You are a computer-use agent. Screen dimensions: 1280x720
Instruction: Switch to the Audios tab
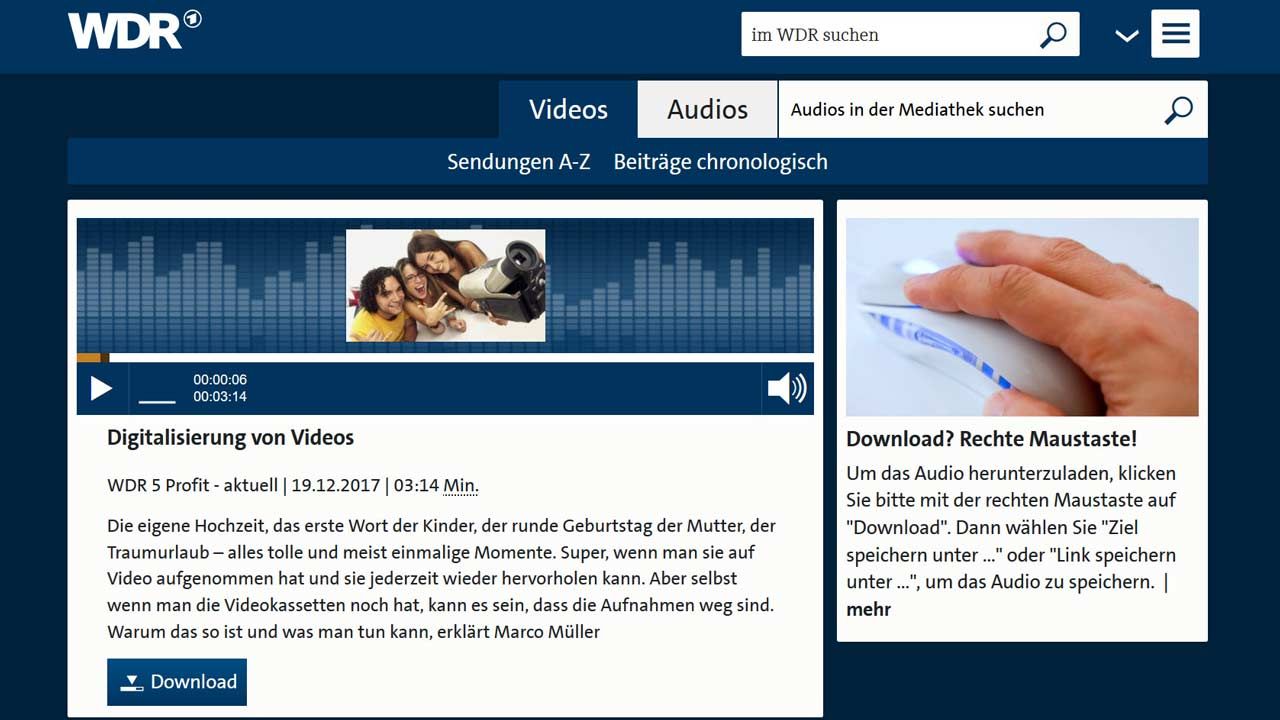[x=707, y=110]
